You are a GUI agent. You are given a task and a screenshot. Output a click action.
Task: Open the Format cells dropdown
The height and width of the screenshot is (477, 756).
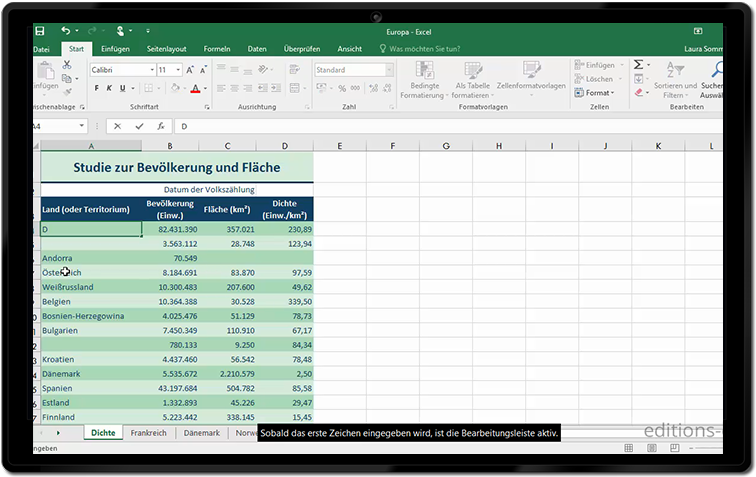point(598,93)
